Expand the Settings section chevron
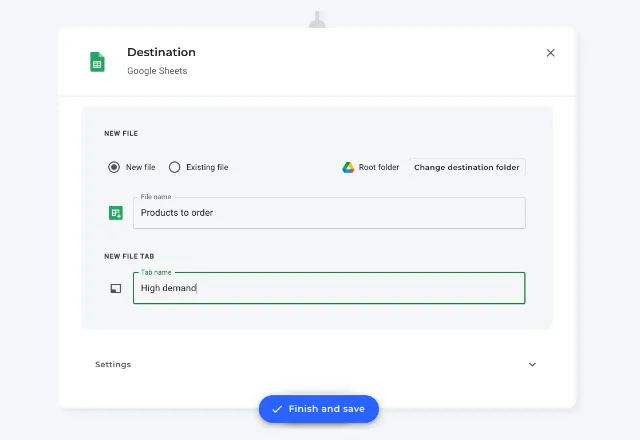The height and width of the screenshot is (440, 640). 532,364
